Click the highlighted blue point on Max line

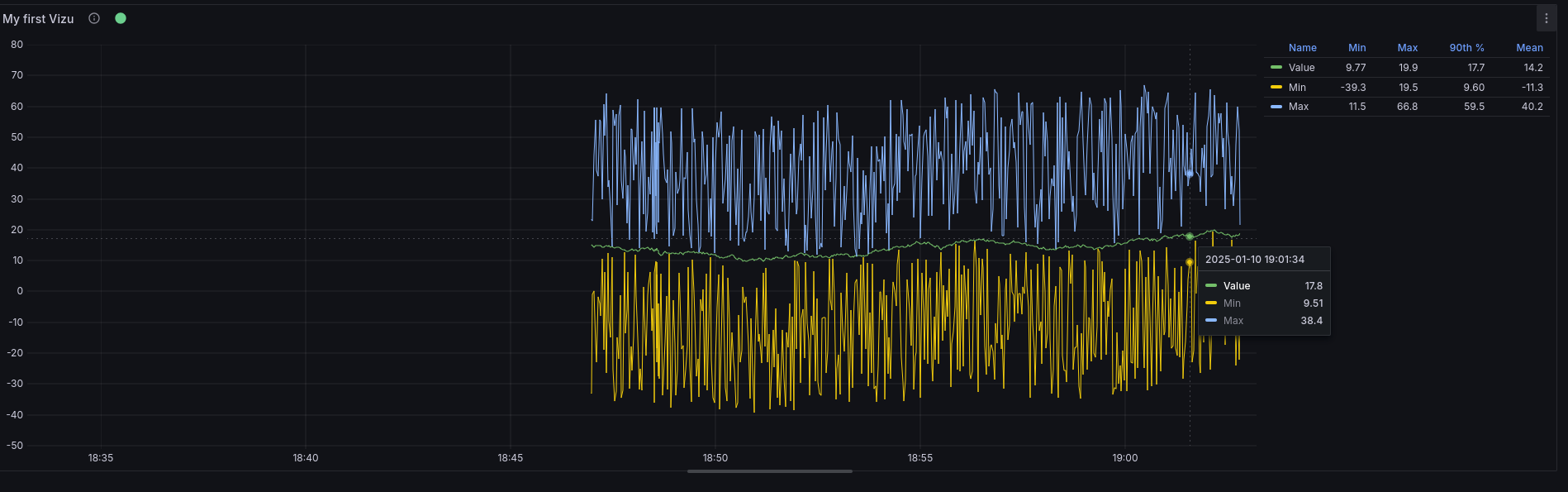1190,174
